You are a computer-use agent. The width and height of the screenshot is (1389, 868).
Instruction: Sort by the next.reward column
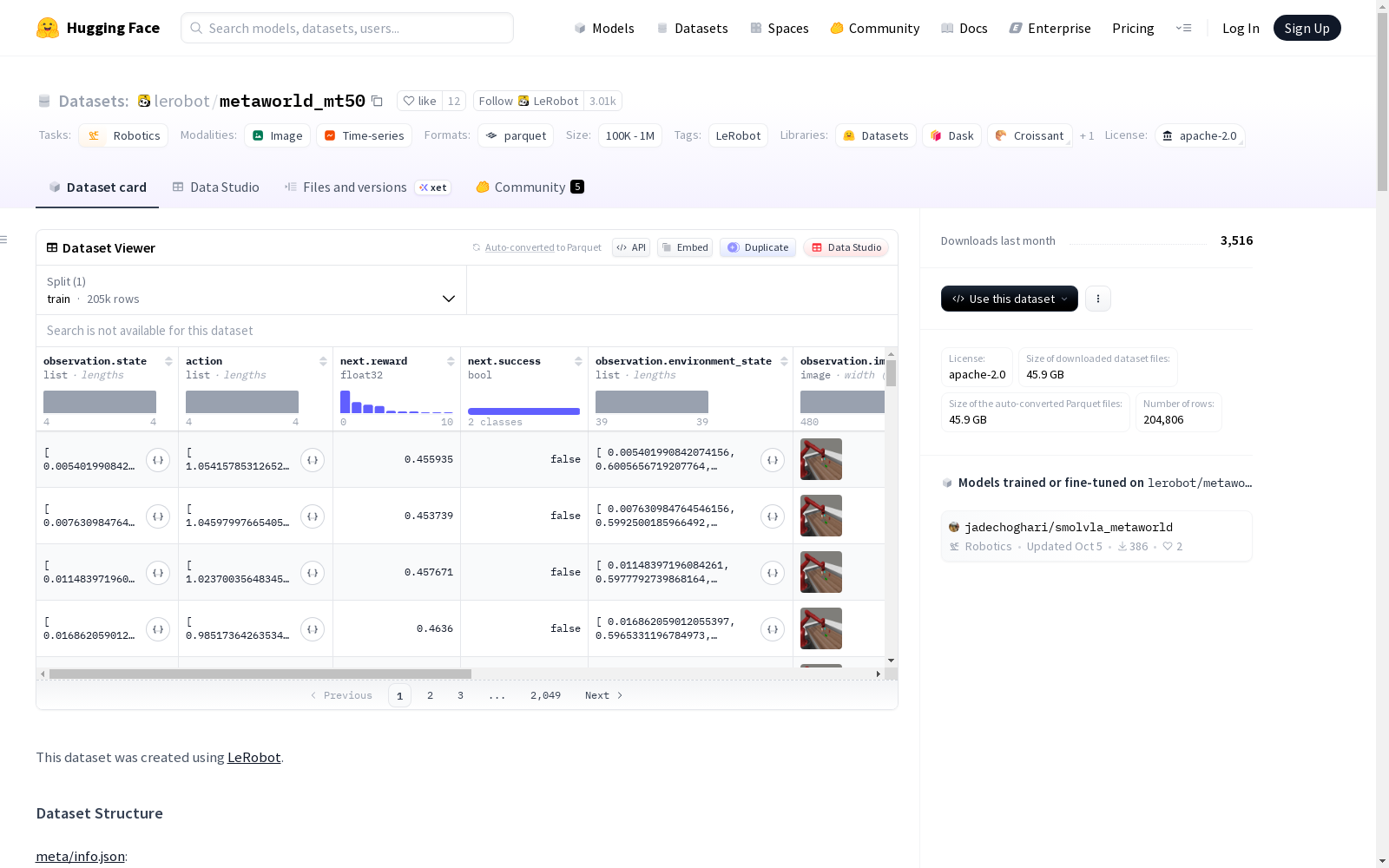click(451, 361)
